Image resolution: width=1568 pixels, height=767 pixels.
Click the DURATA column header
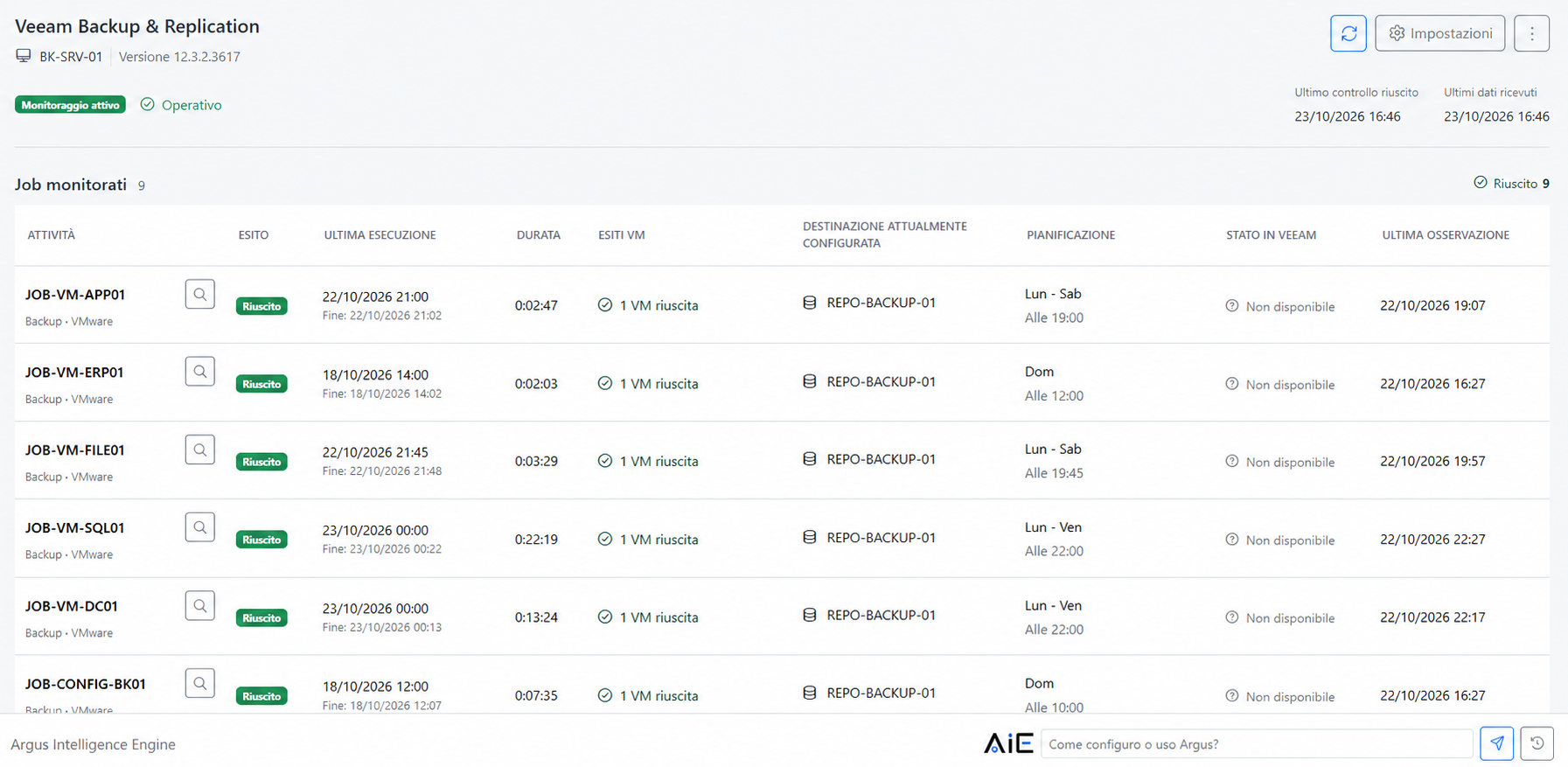(539, 235)
